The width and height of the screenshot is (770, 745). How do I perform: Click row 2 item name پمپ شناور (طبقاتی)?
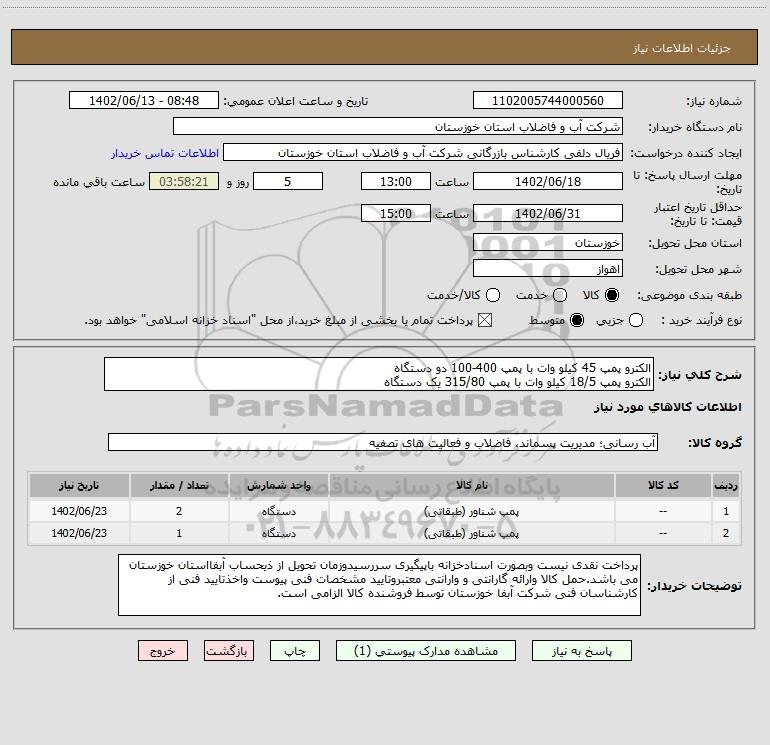click(x=471, y=533)
